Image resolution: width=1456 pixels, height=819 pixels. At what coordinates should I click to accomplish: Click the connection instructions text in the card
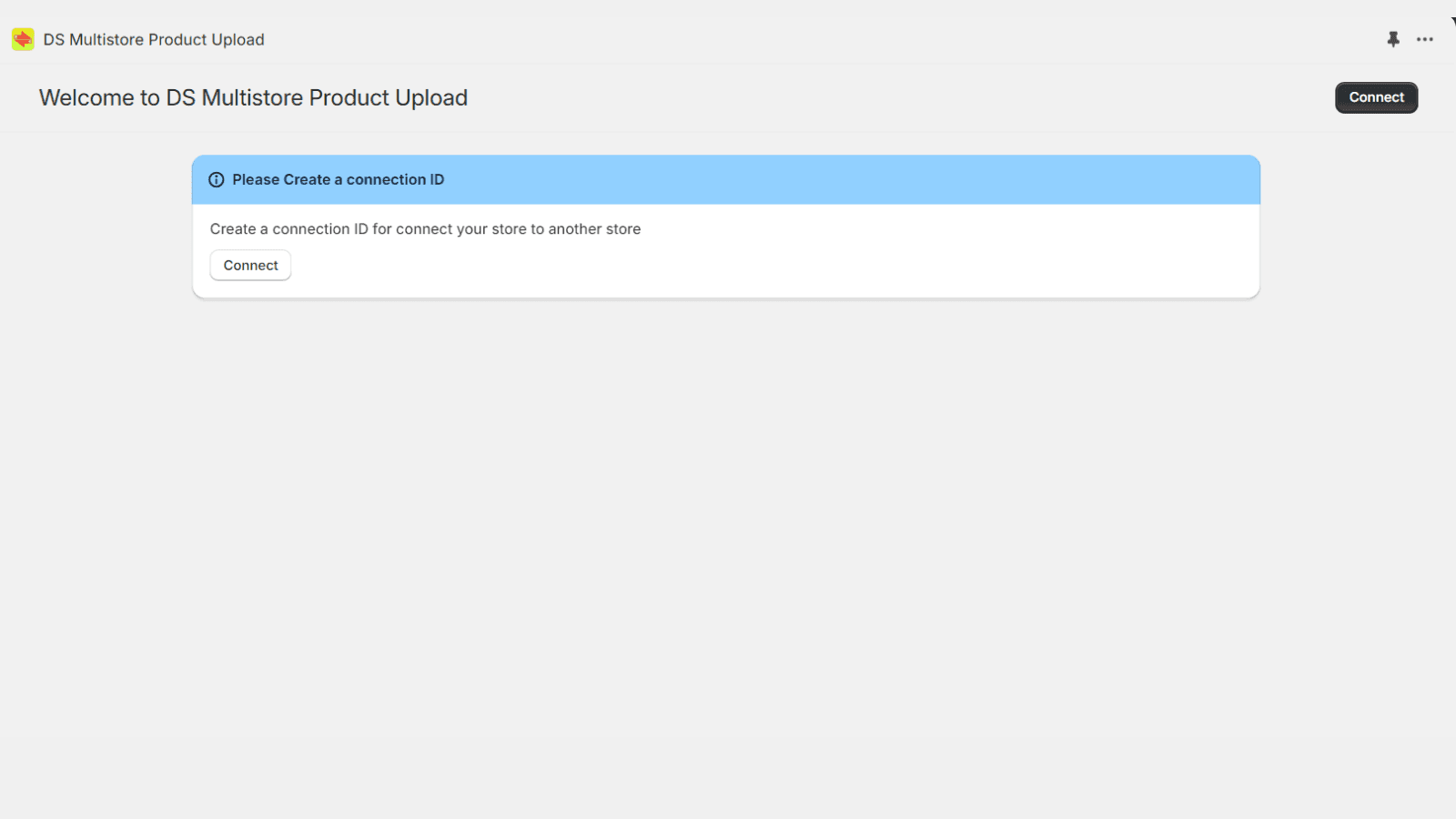point(425,228)
